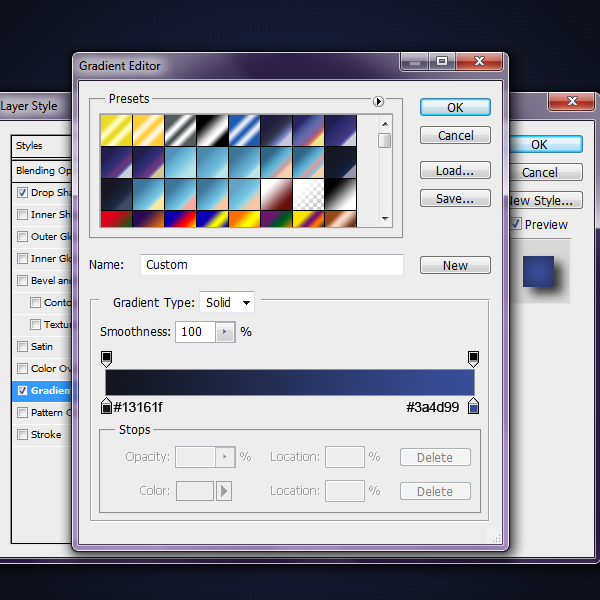Select the Satin row label
600x600 pixels.
[42, 347]
